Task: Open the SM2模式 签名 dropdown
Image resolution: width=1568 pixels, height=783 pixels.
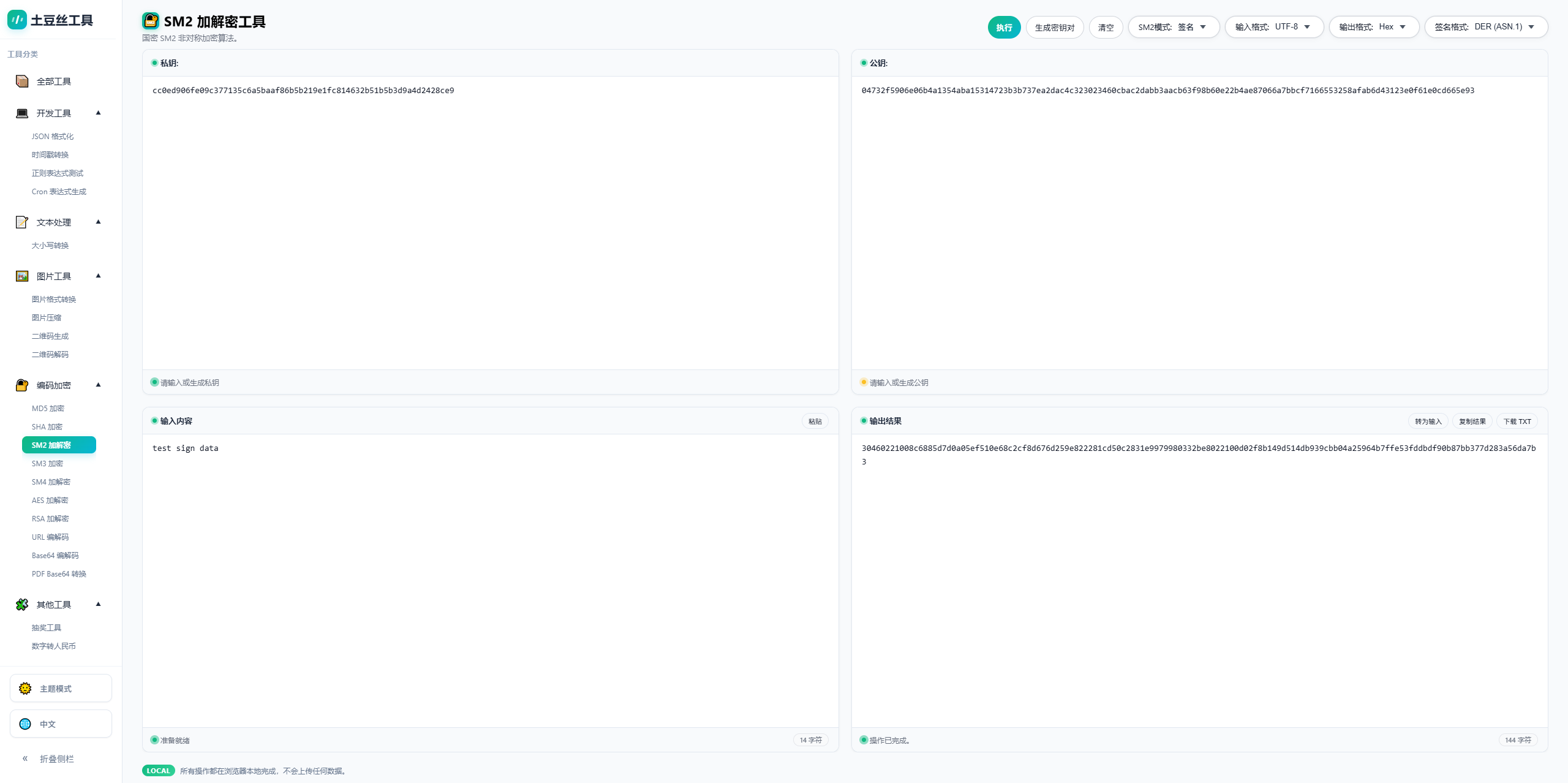Action: 1173,27
